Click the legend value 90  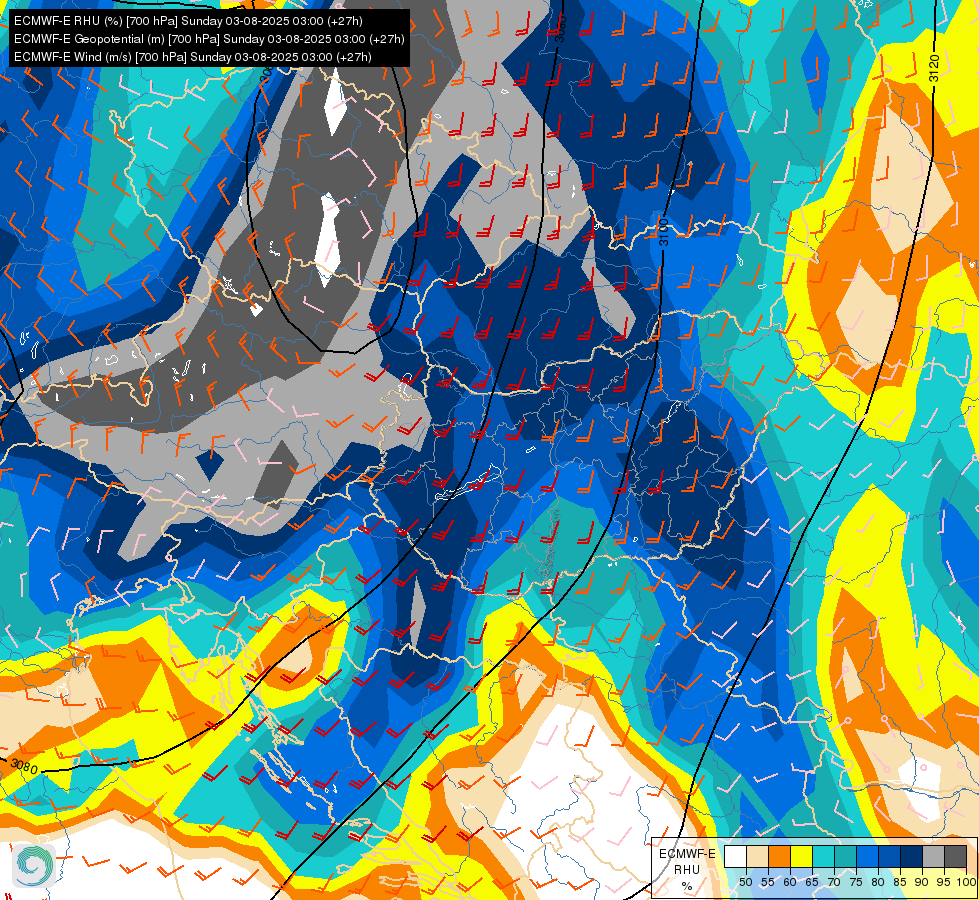click(x=922, y=882)
